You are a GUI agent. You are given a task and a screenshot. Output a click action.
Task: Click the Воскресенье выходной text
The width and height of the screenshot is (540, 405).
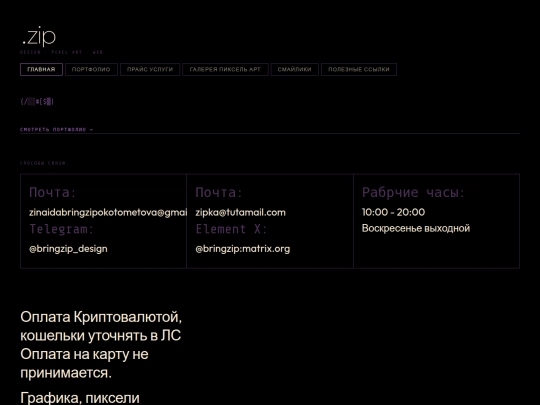(x=416, y=228)
